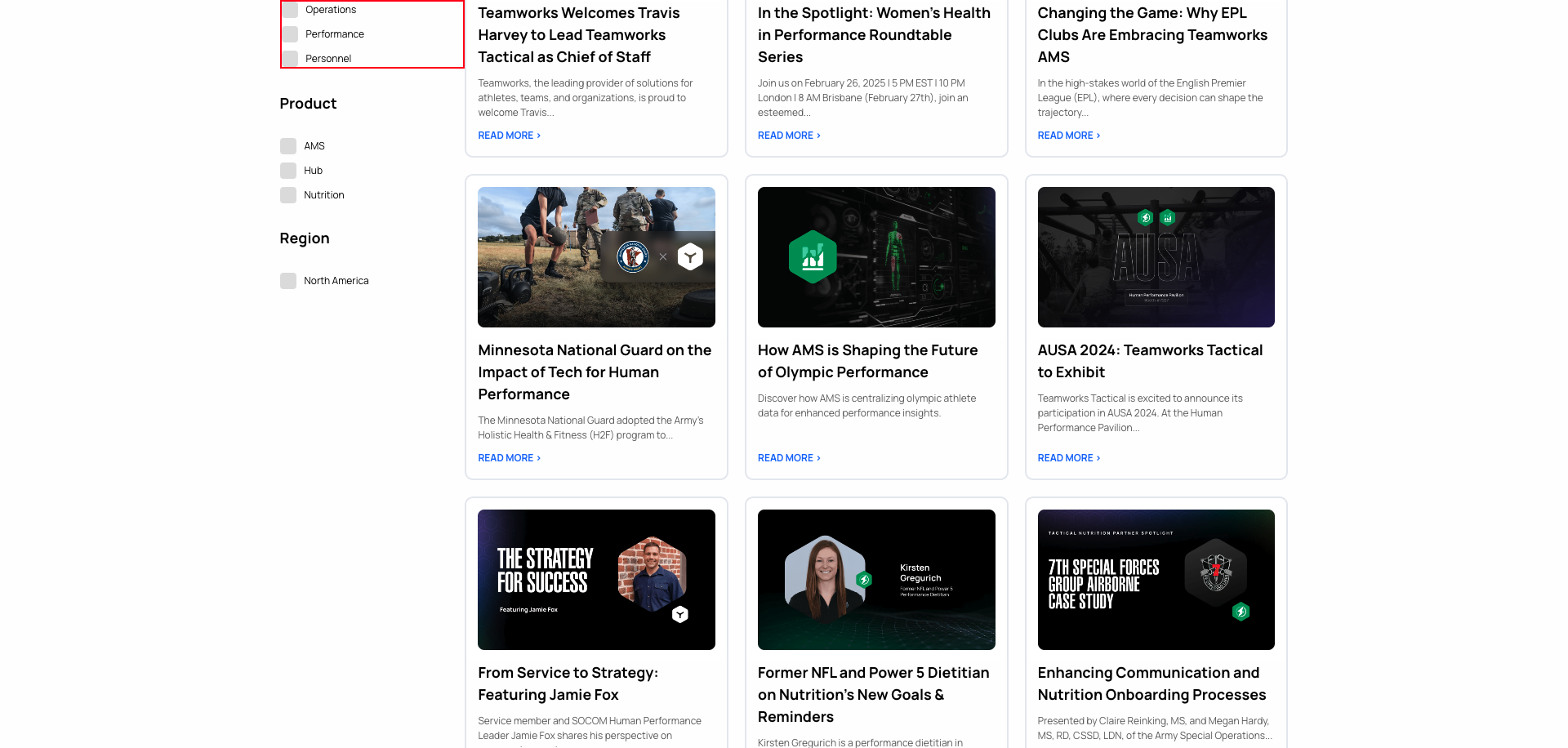Check the Performance checkbox
Image resolution: width=1568 pixels, height=748 pixels.
tap(291, 33)
